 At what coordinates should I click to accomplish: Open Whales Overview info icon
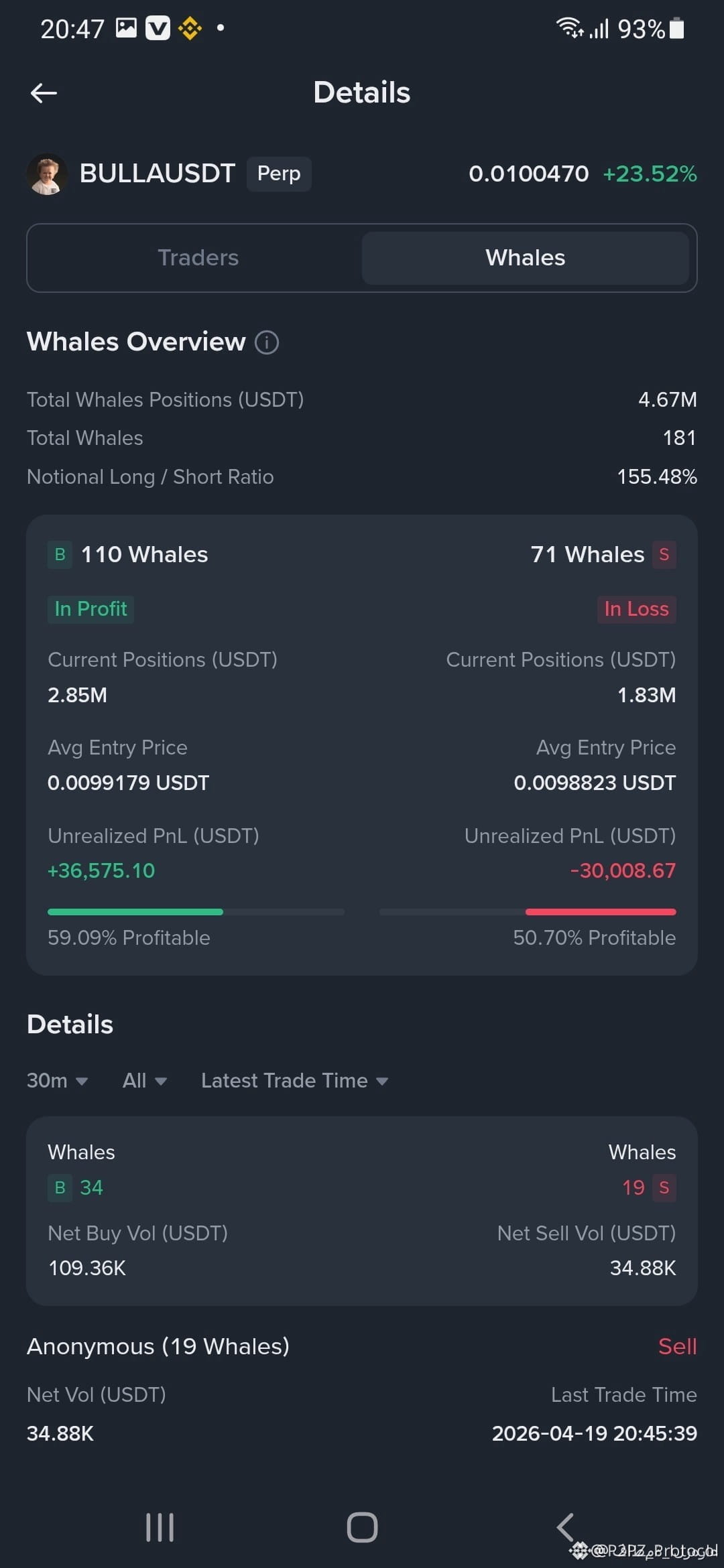click(267, 342)
